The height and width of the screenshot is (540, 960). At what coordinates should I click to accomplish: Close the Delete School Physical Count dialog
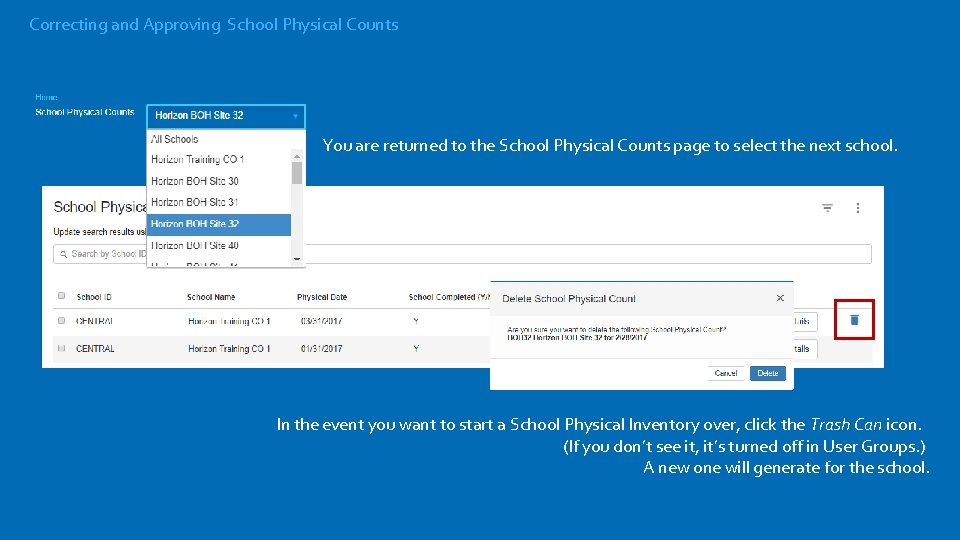780,298
